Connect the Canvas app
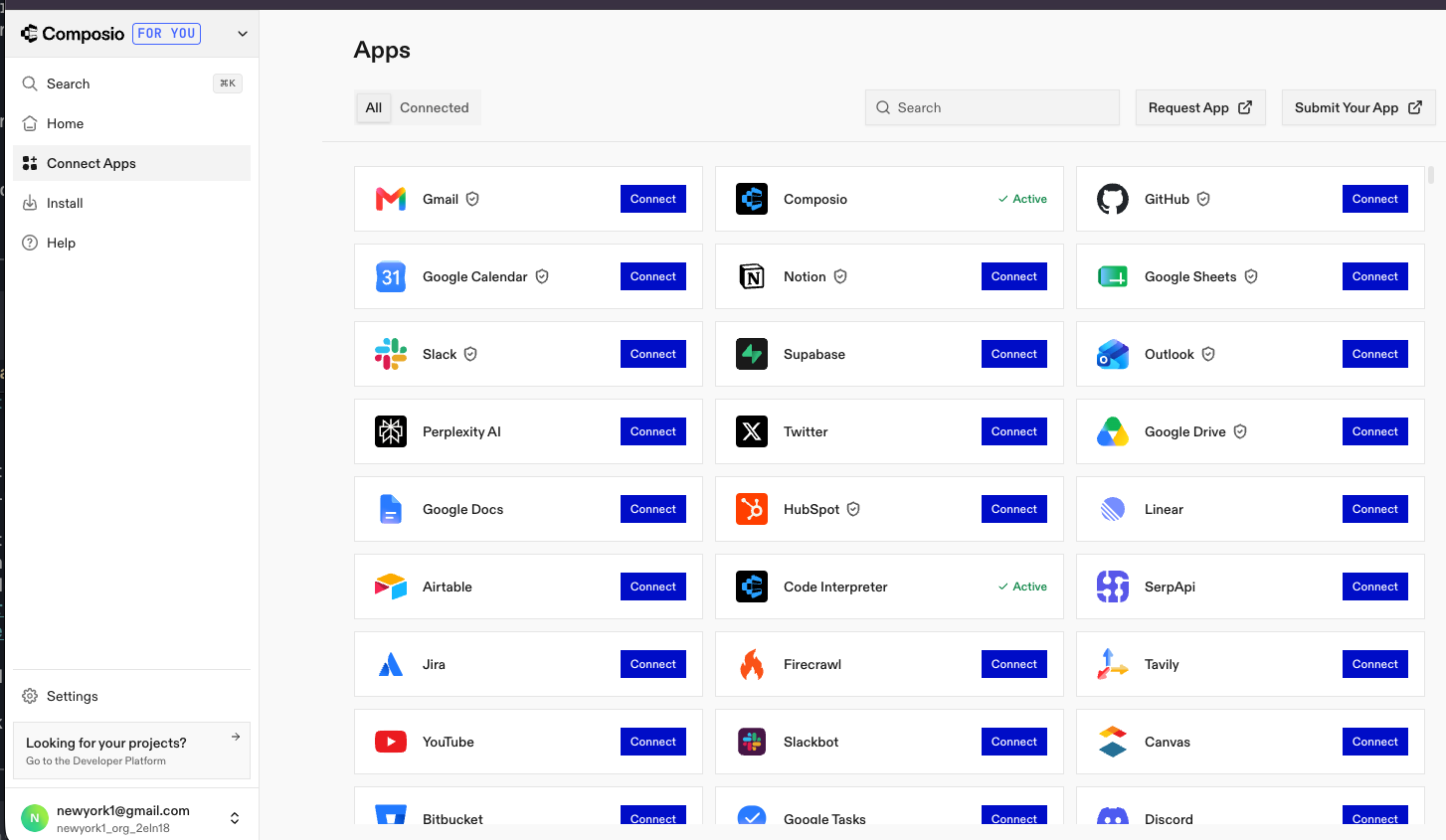Image resolution: width=1446 pixels, height=840 pixels. click(x=1375, y=742)
